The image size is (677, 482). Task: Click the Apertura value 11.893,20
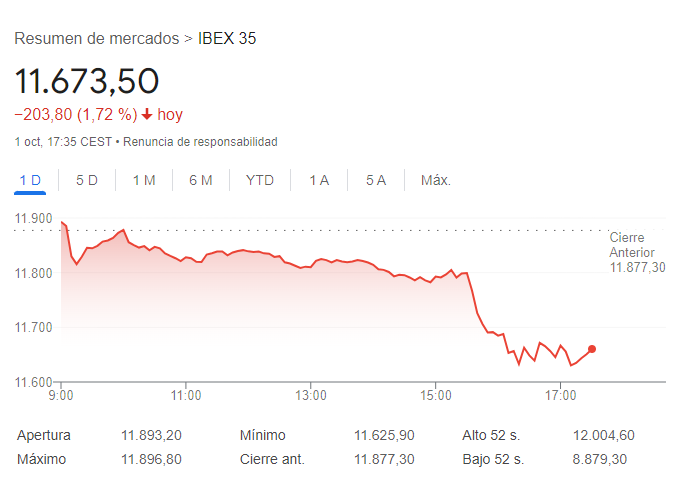151,435
